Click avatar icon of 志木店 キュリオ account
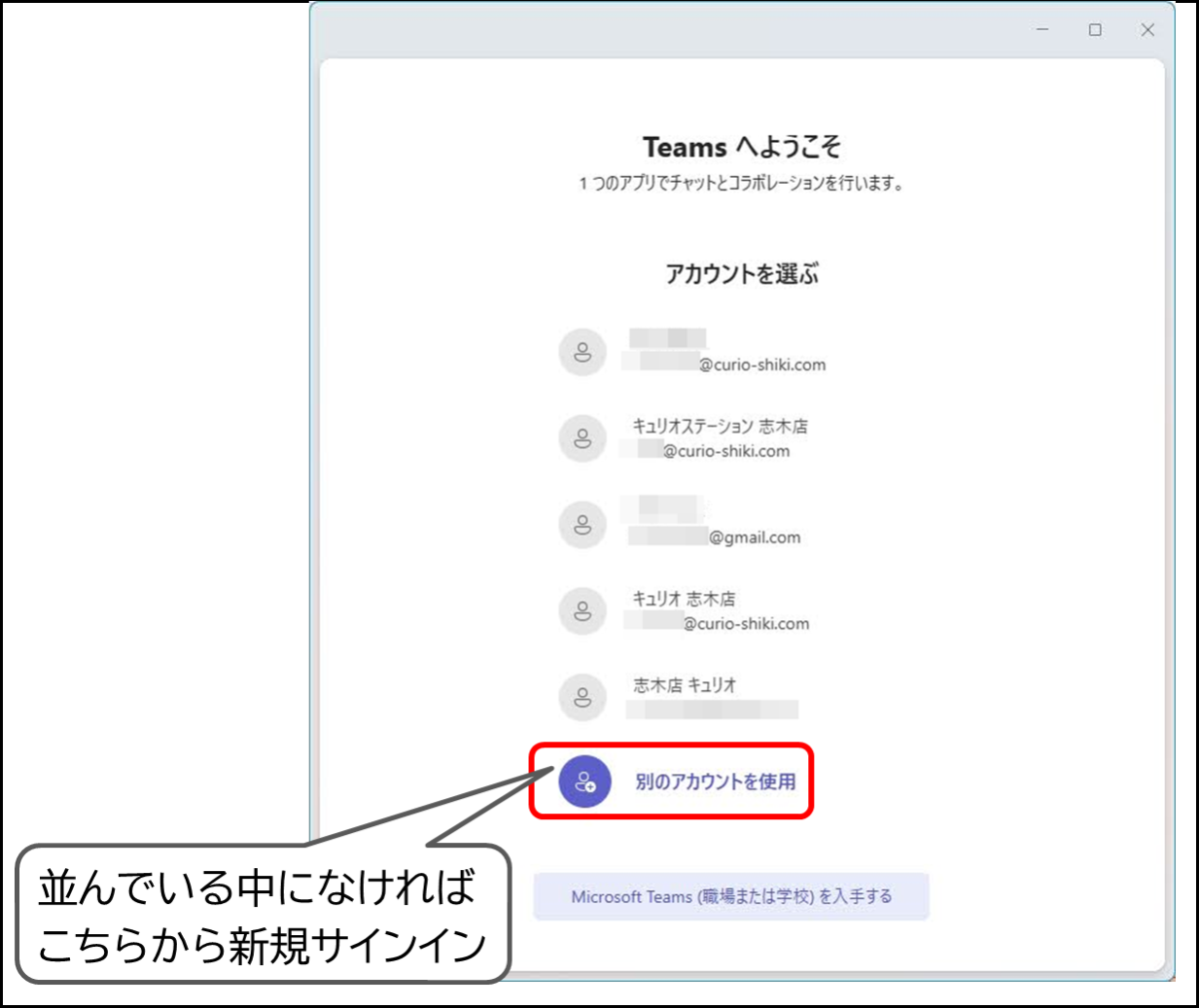Screen dimensions: 1199x1008 click(583, 696)
